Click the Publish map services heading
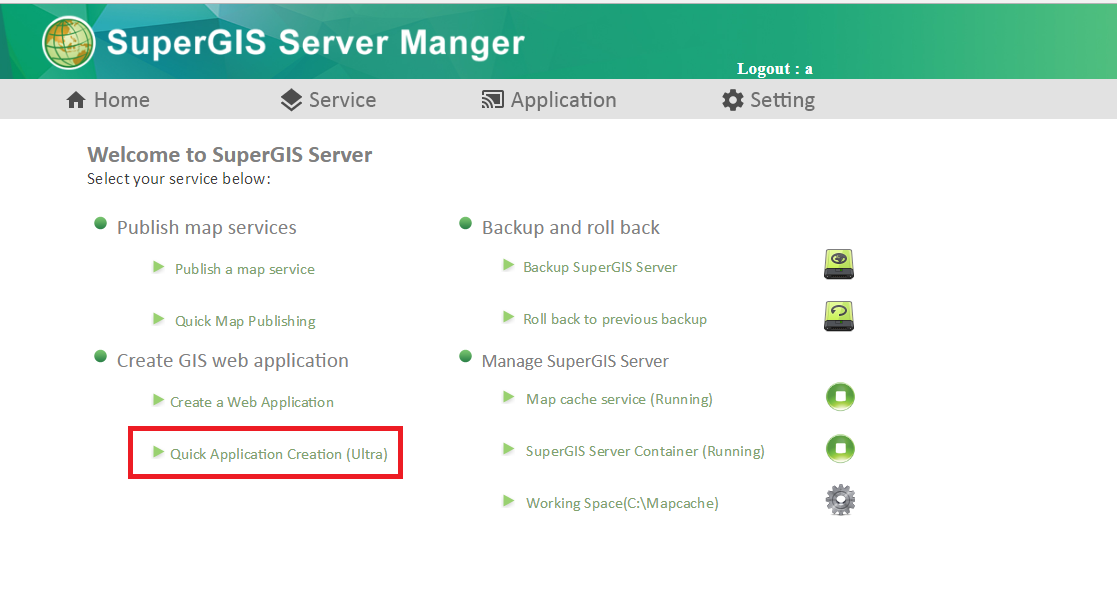Viewport: 1117px width, 615px height. point(207,228)
